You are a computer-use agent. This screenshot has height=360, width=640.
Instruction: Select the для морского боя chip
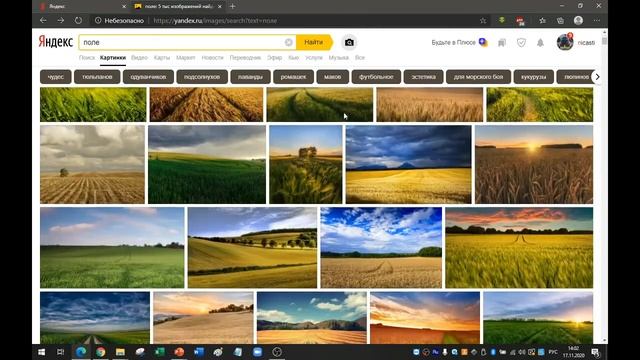[478, 77]
